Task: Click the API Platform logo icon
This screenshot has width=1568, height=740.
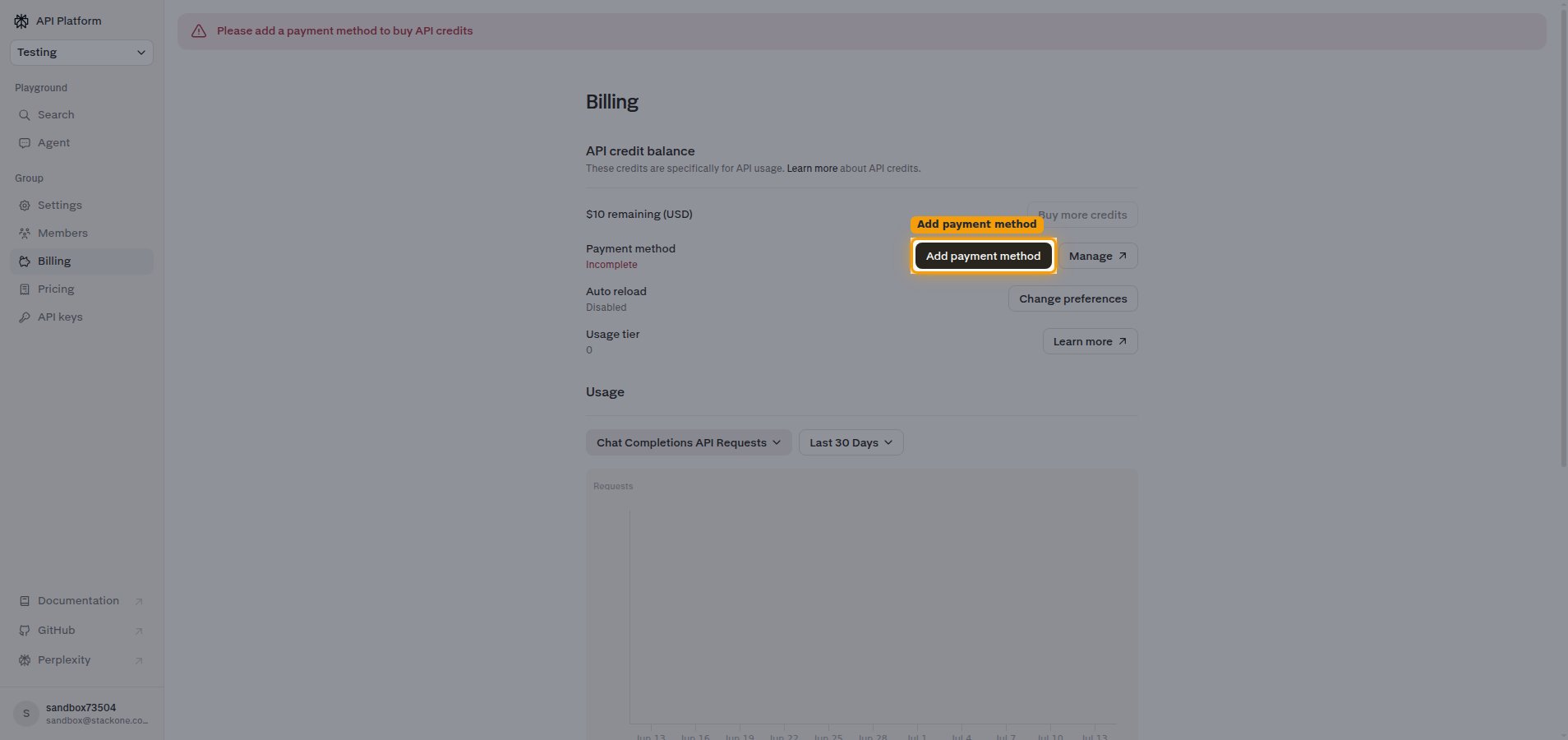Action: [21, 21]
